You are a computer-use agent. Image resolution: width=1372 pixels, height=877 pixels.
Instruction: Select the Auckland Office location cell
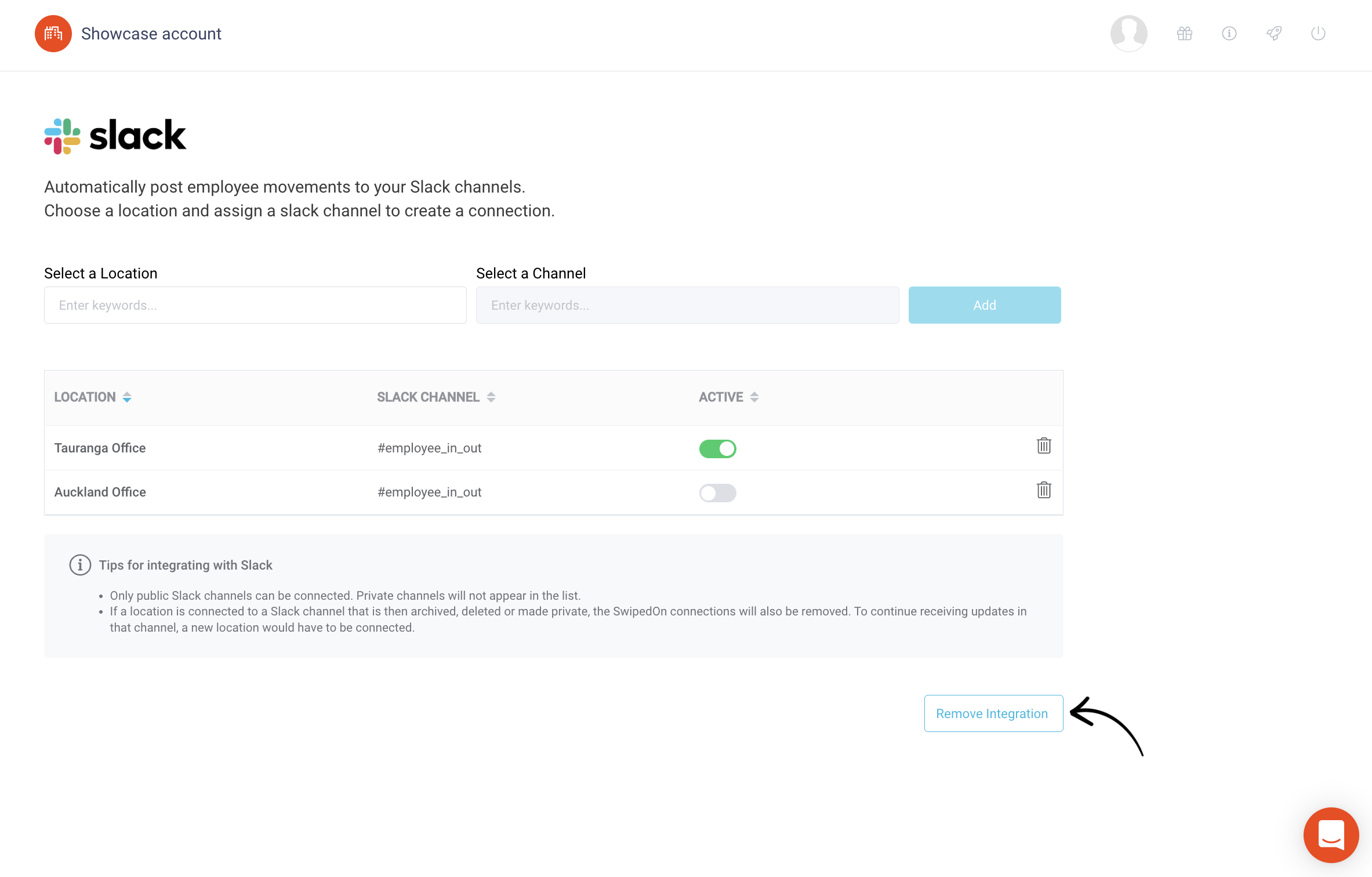[100, 492]
